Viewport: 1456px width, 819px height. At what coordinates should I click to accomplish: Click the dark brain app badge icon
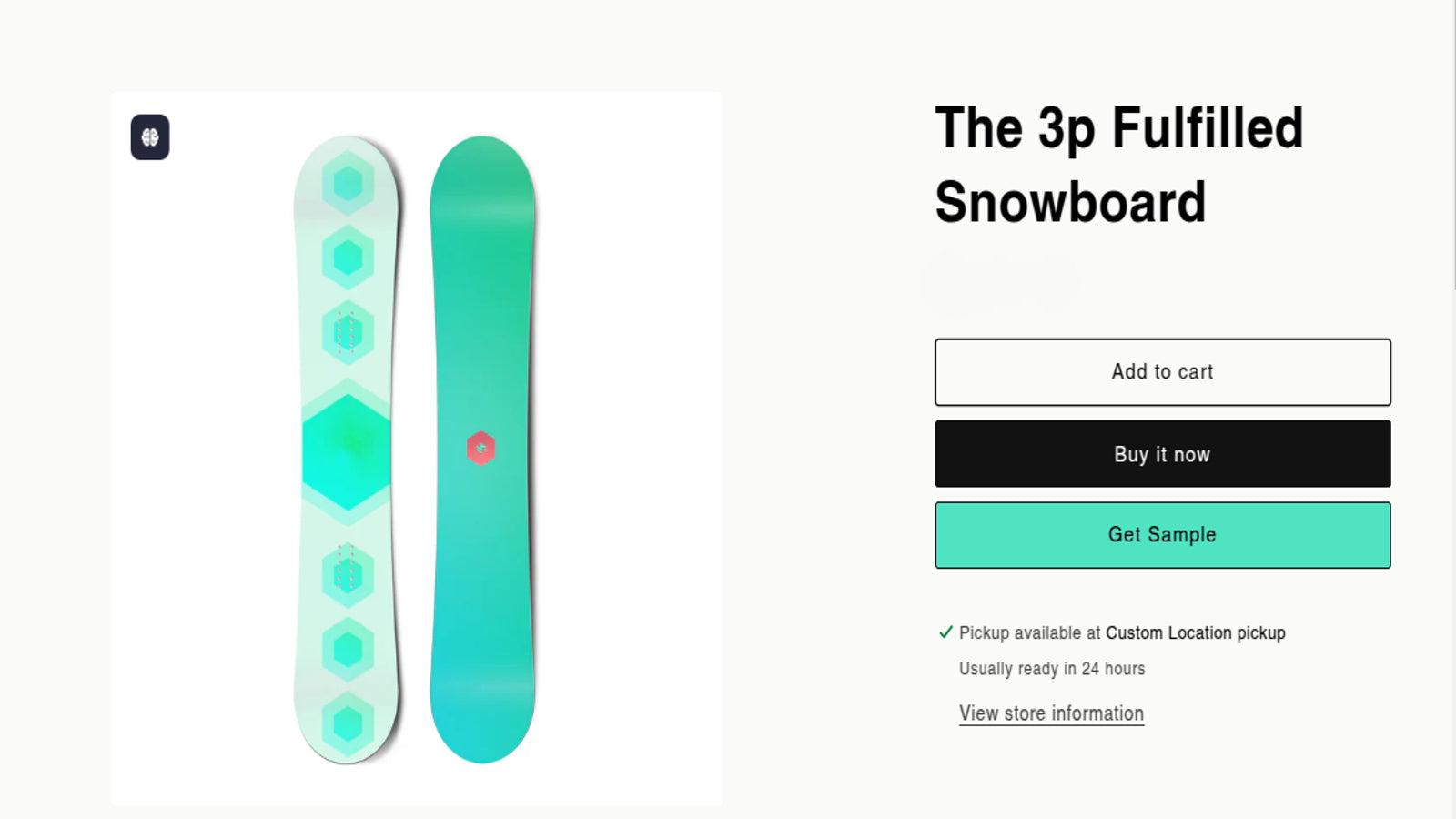click(x=149, y=138)
